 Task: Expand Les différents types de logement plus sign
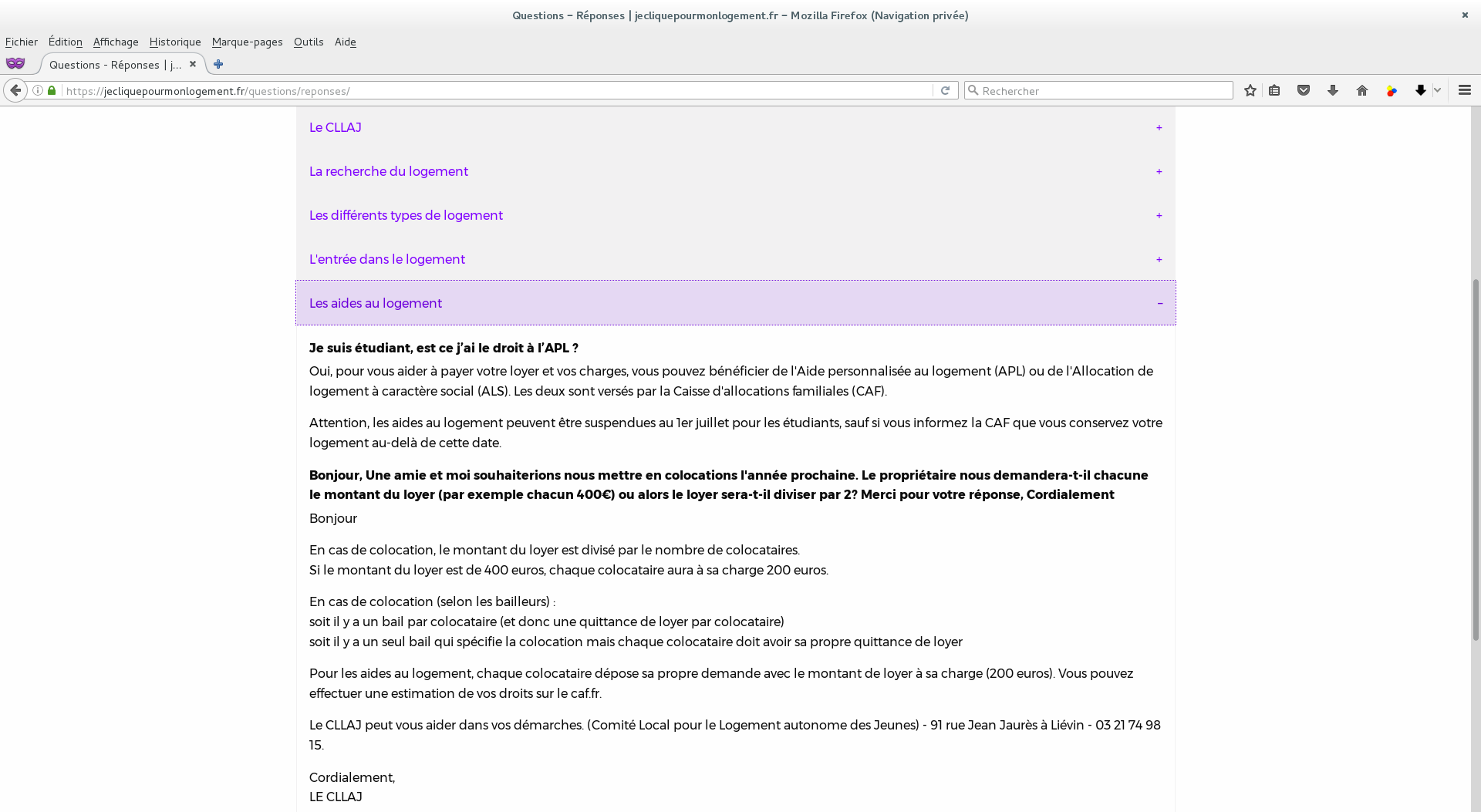pyautogui.click(x=1159, y=215)
